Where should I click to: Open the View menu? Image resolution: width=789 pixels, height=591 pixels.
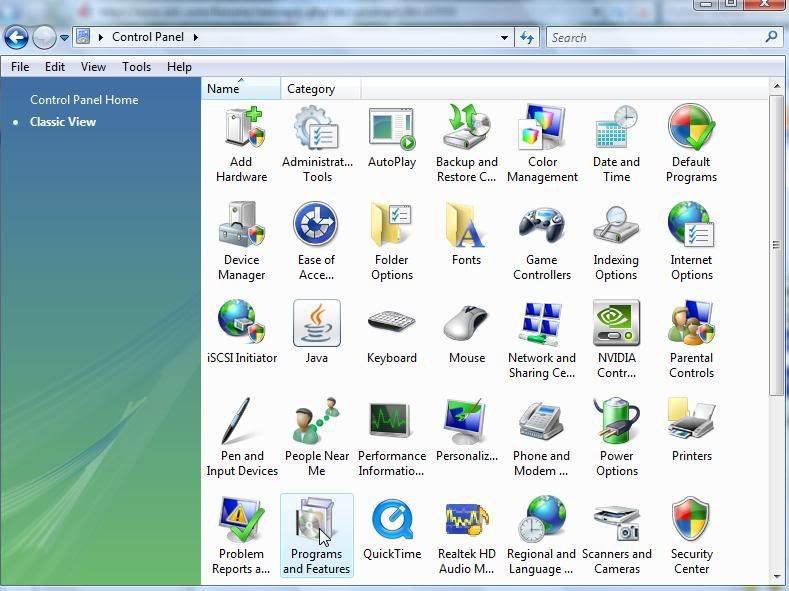93,67
